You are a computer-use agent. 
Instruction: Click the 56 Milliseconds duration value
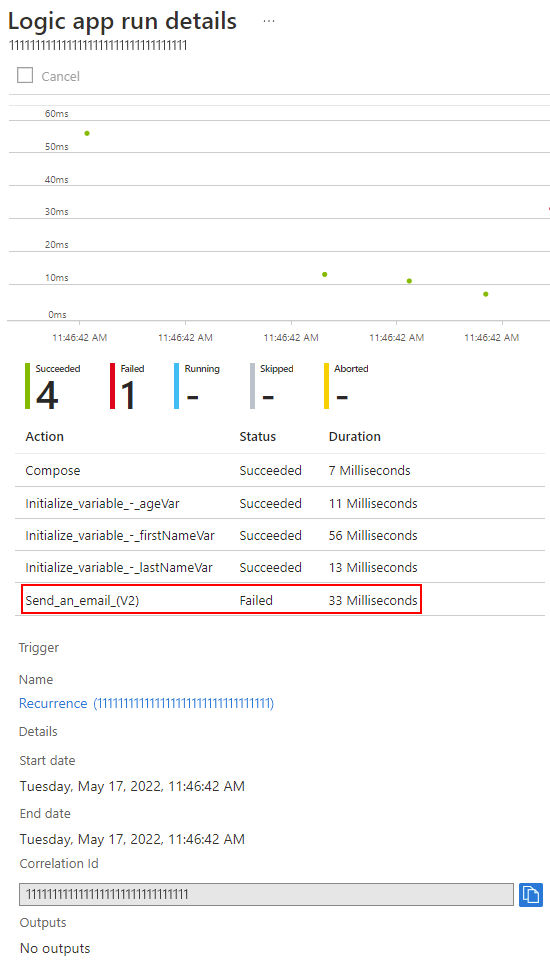373,536
